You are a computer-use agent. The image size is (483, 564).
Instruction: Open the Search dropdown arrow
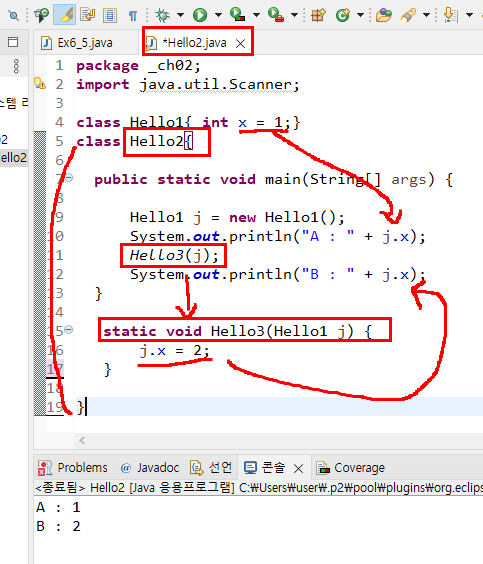point(426,15)
